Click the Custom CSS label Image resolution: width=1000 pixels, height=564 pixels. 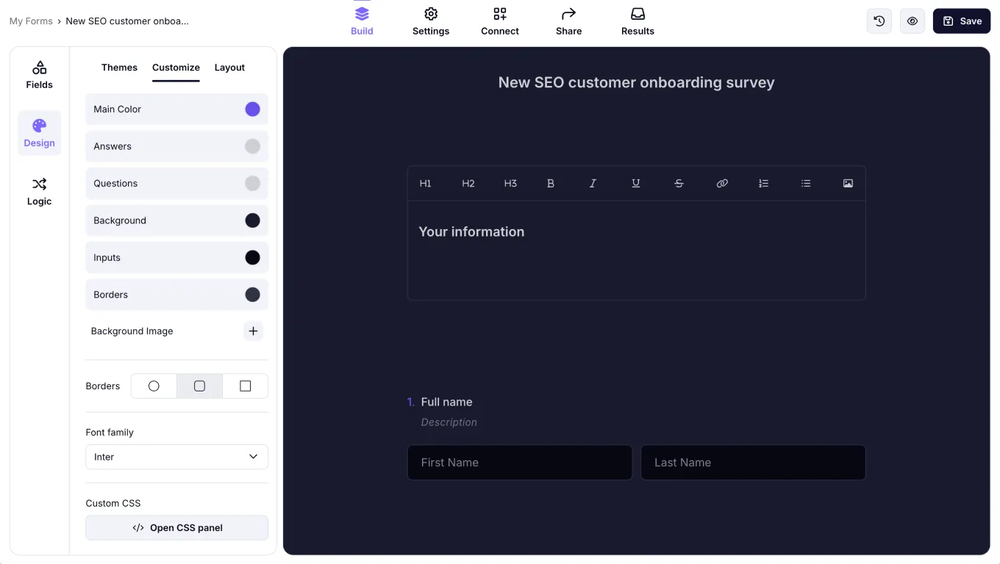pos(113,503)
